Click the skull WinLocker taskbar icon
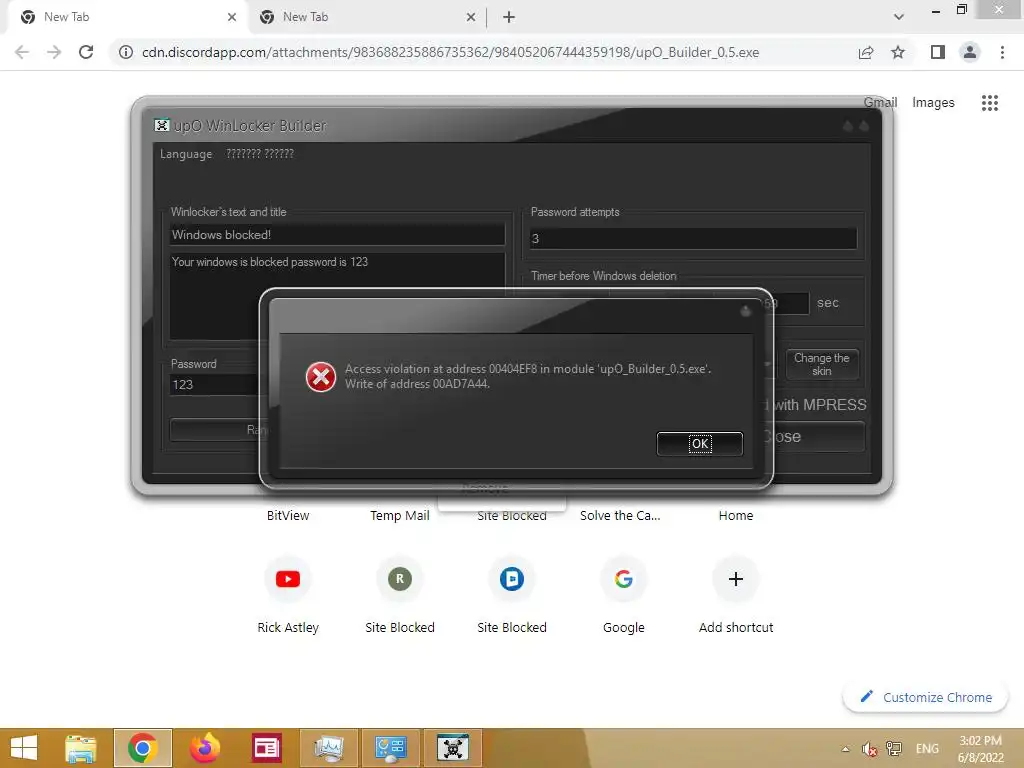Screen dimensions: 1024x768 [x=453, y=748]
